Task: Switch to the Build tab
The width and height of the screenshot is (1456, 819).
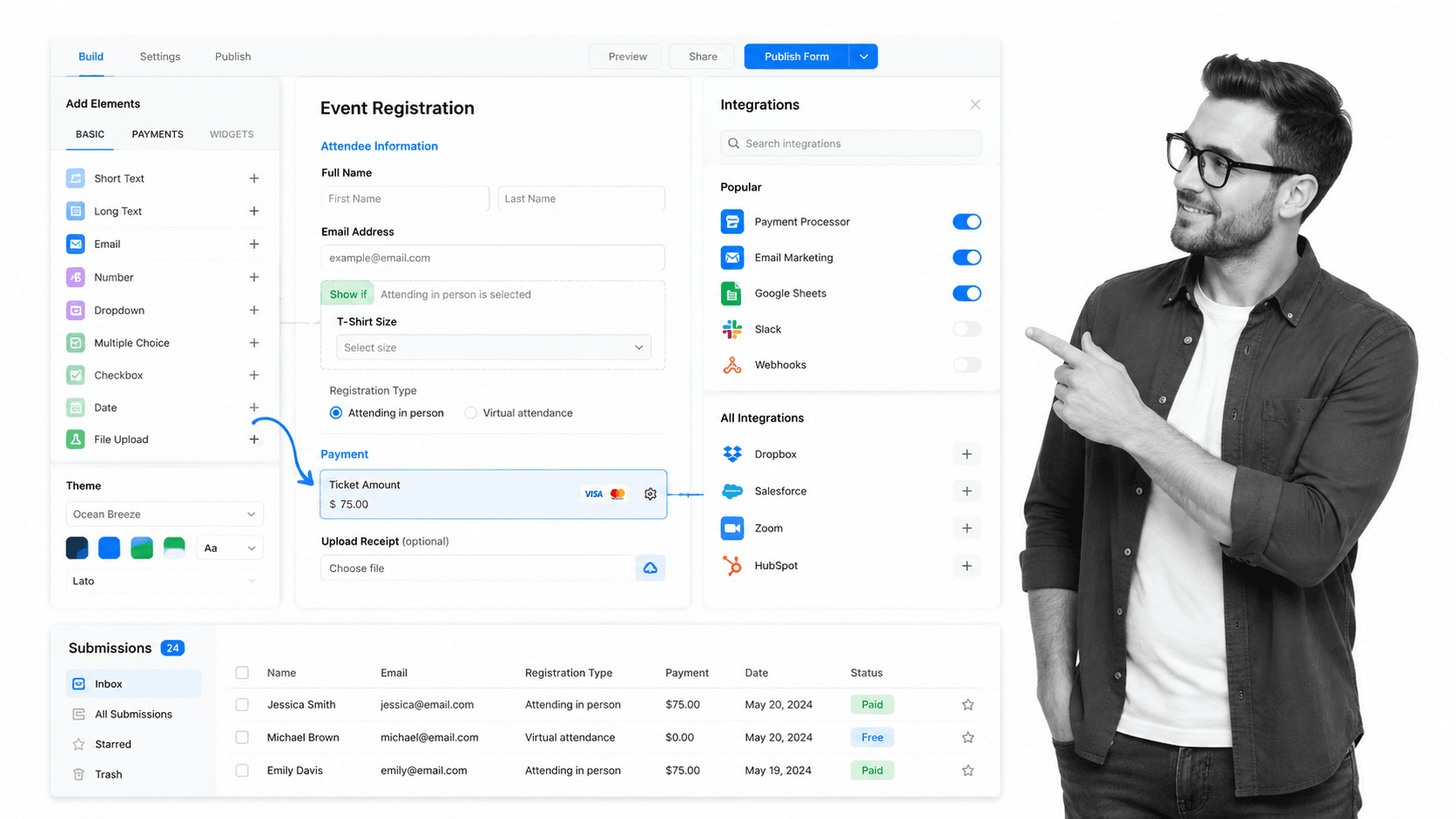Action: (x=91, y=57)
